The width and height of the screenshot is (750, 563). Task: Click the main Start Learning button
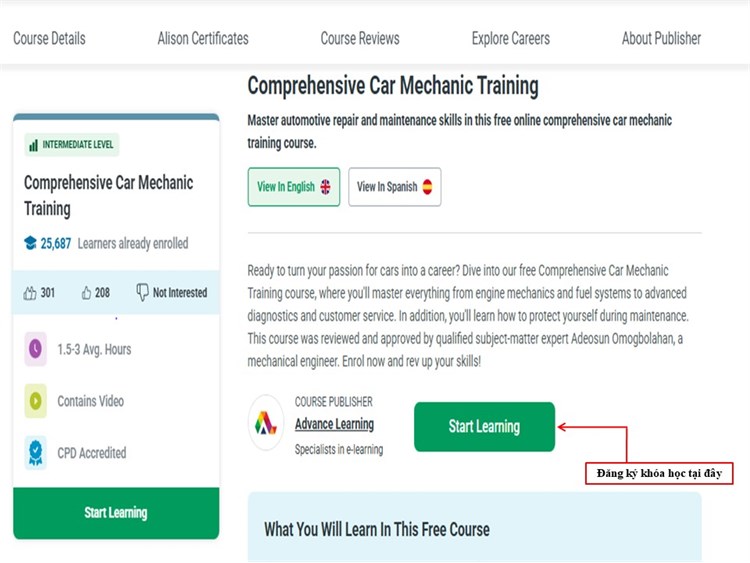coord(484,426)
